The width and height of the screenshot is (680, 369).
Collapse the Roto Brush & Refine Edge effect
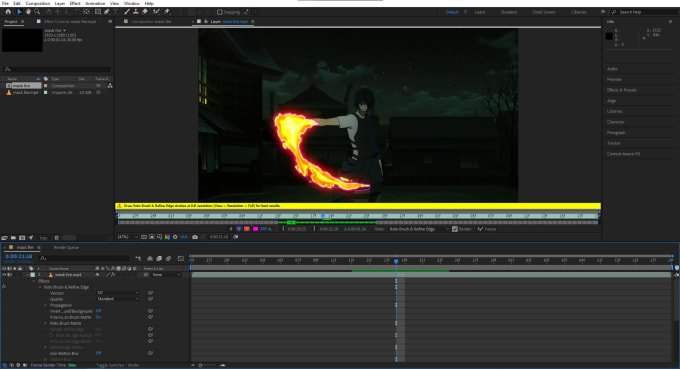click(40, 287)
